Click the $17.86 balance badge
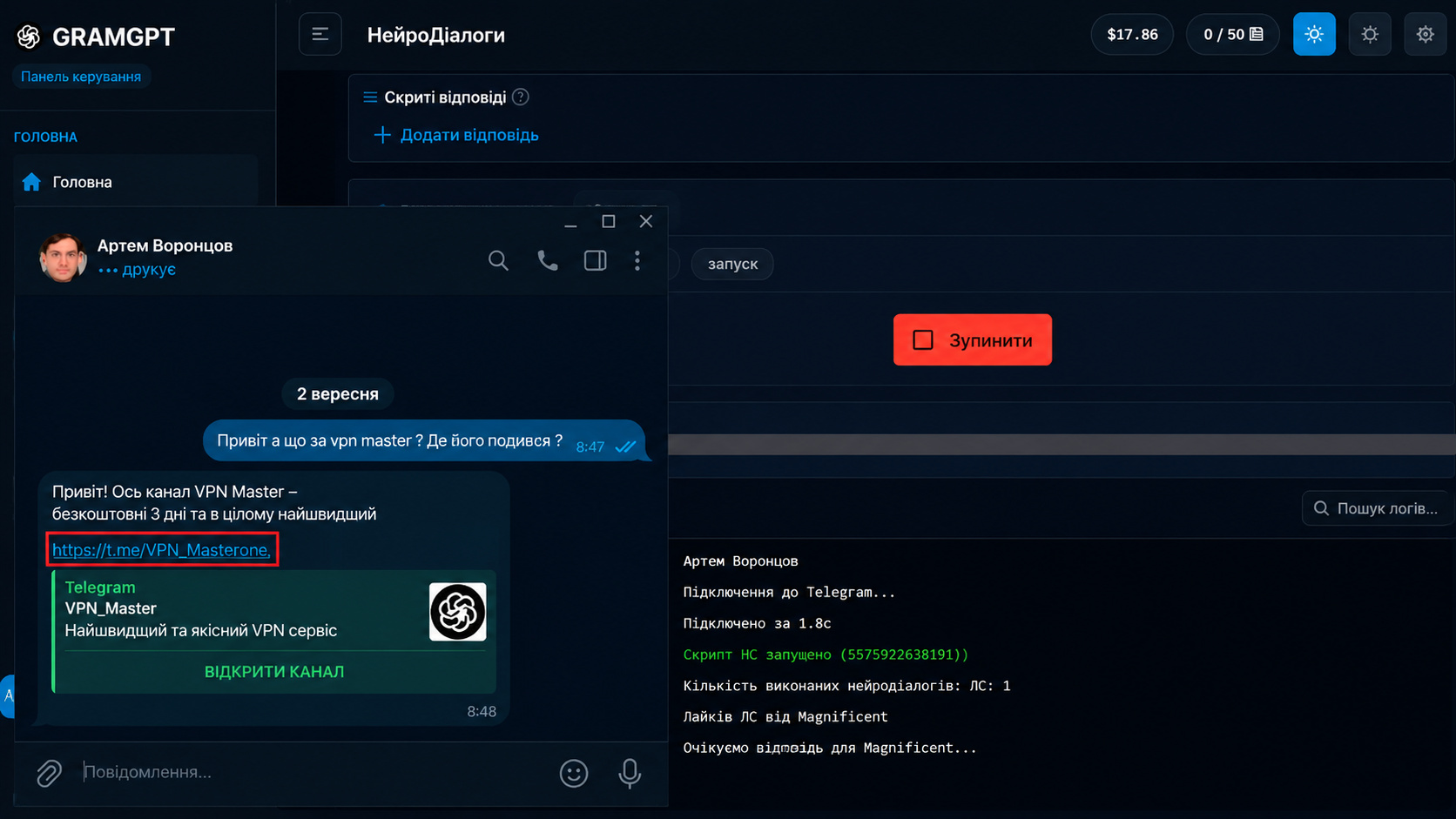The height and width of the screenshot is (819, 1456). [1132, 35]
